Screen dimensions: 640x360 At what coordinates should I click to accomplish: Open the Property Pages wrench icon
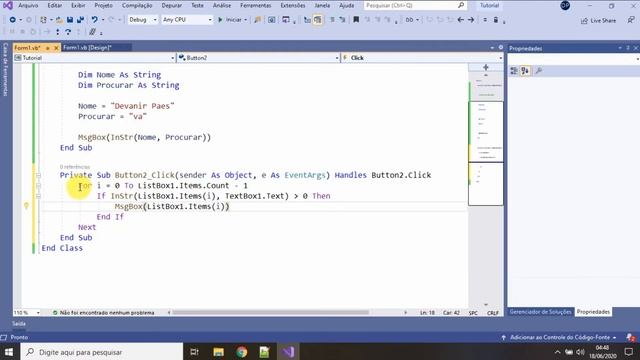point(538,71)
